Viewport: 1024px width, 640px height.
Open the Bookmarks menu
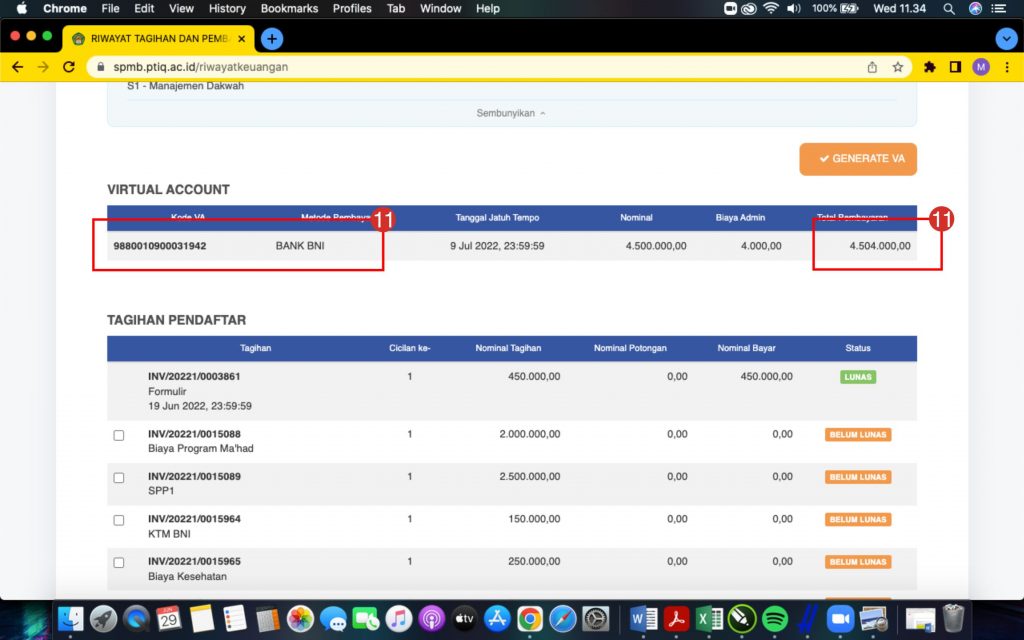tap(289, 8)
